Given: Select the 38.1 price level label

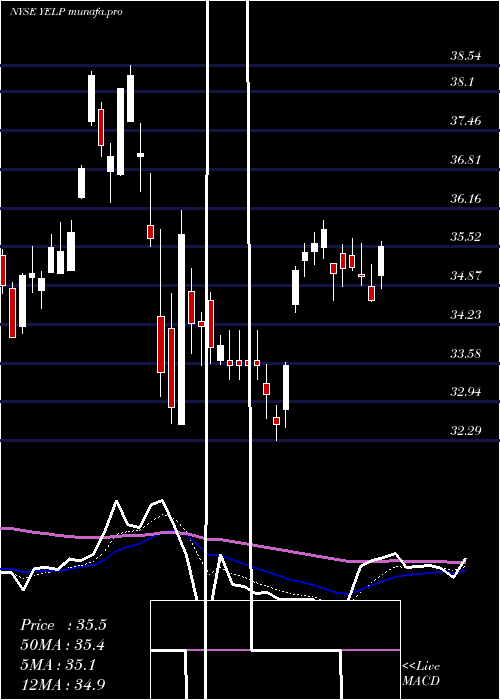Looking at the screenshot, I should (462, 82).
